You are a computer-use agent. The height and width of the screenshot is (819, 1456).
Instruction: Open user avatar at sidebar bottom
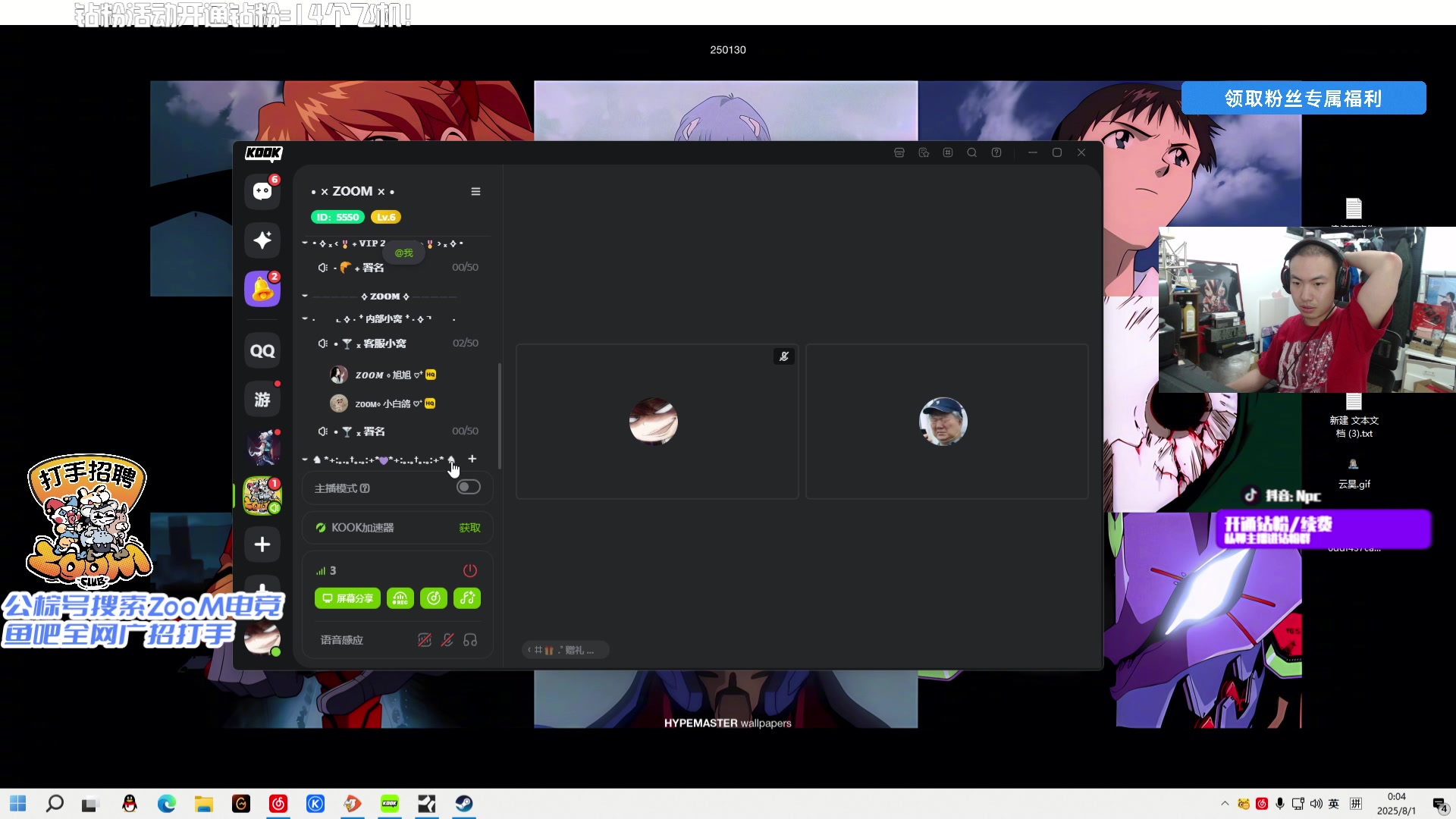tap(262, 639)
